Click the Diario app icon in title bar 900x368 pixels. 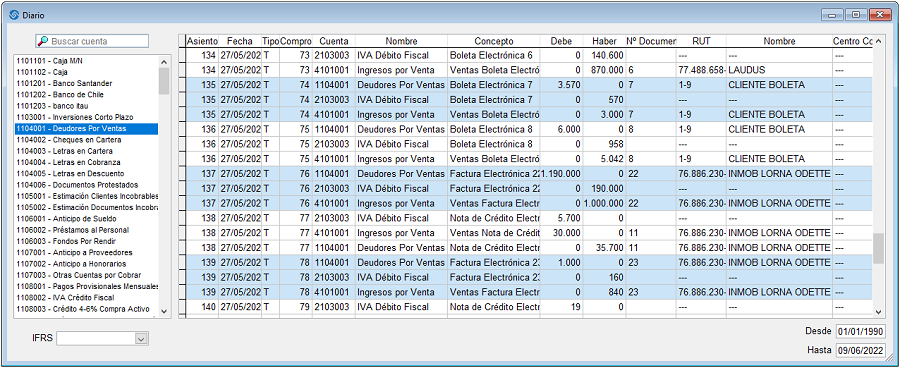coord(14,15)
